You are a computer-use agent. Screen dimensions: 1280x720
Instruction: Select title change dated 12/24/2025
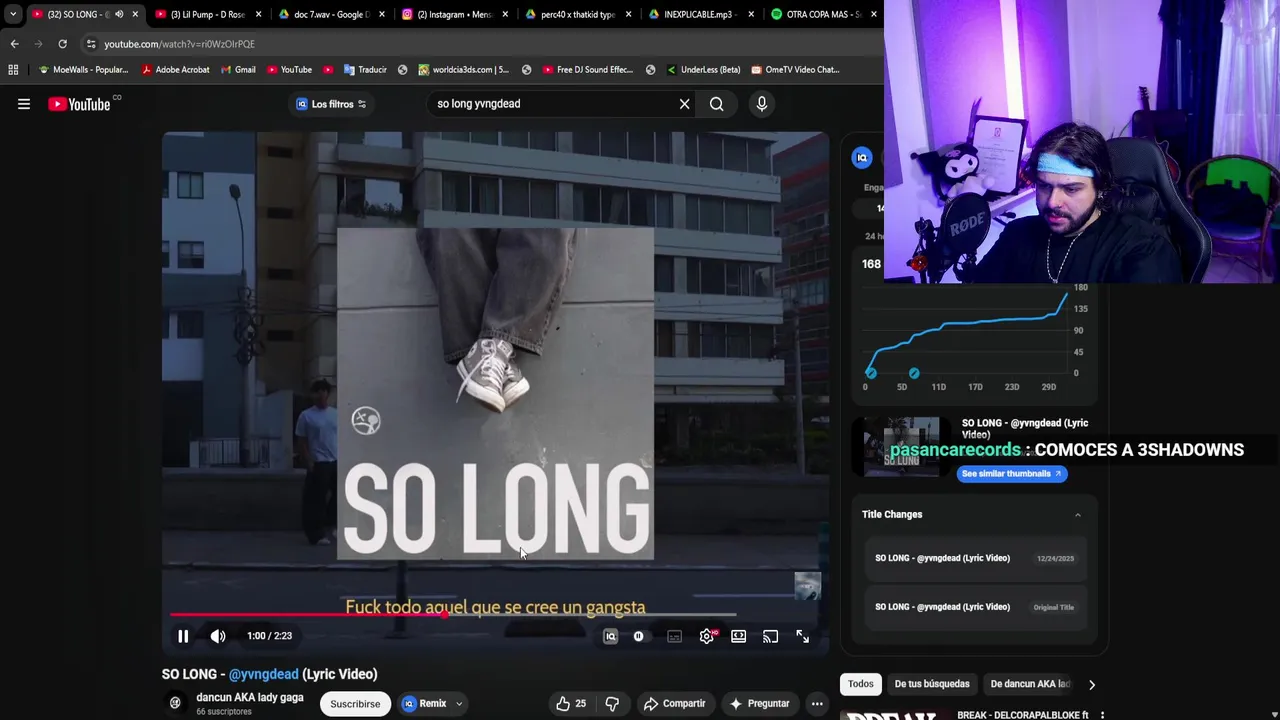coord(975,558)
